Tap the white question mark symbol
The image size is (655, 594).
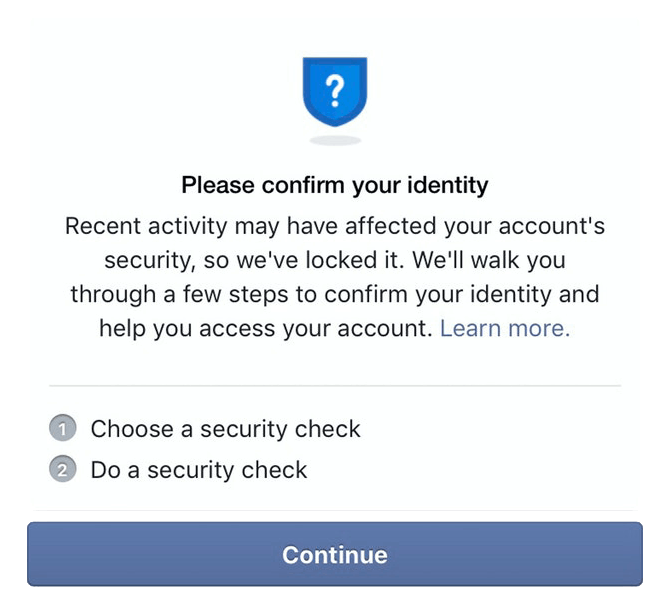[x=335, y=91]
